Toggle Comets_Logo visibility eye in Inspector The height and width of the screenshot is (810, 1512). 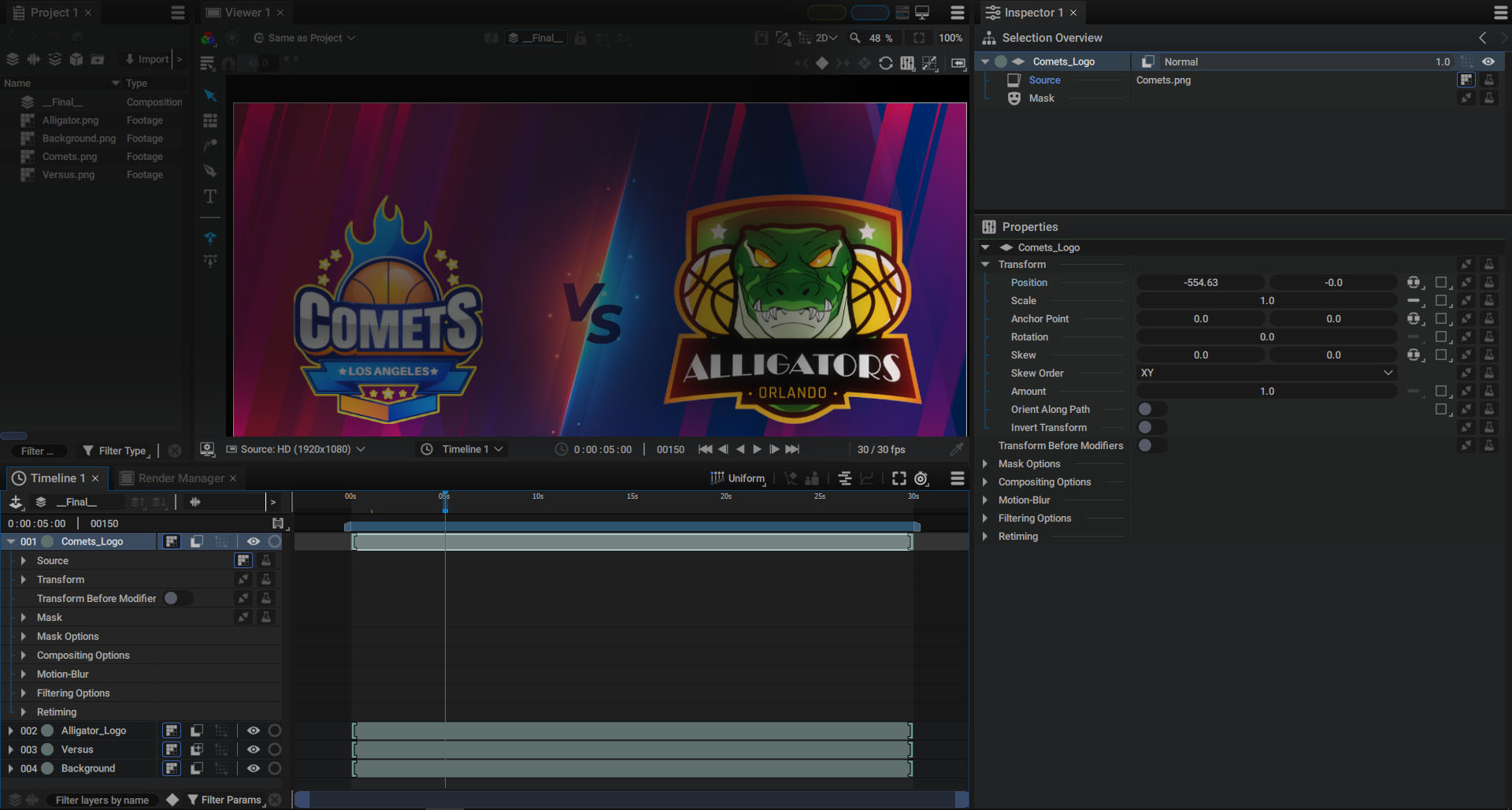[x=1488, y=61]
